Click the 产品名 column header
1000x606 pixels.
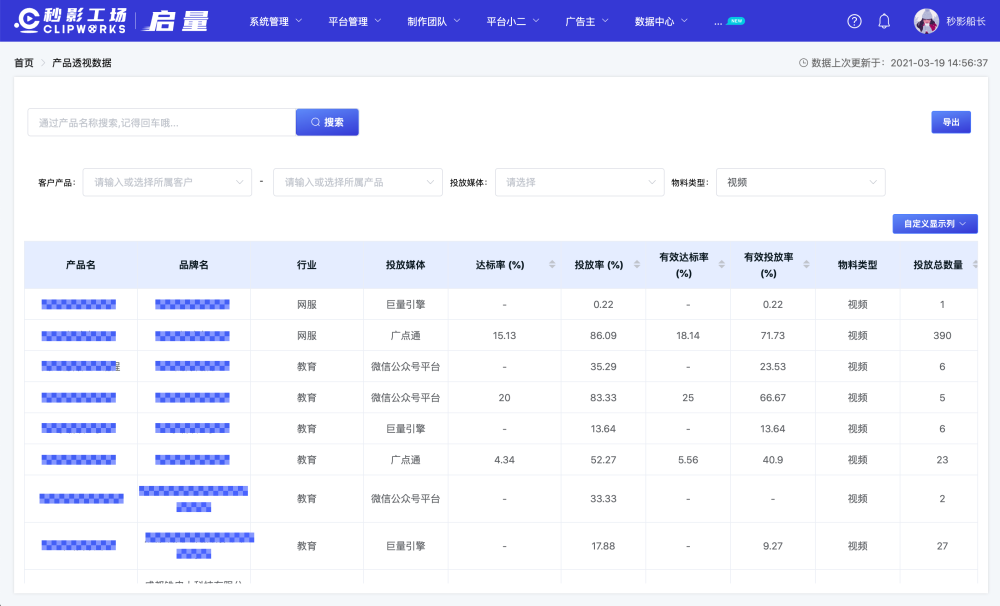(80, 265)
